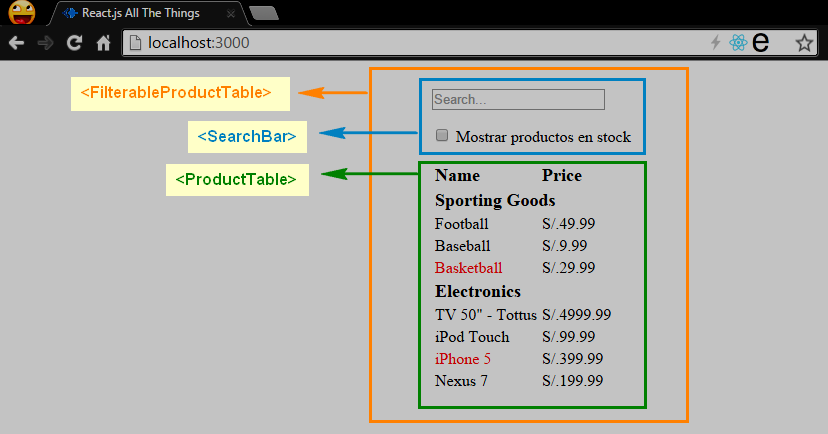The width and height of the screenshot is (828, 434).
Task: Click the Name column header
Action: tap(457, 175)
